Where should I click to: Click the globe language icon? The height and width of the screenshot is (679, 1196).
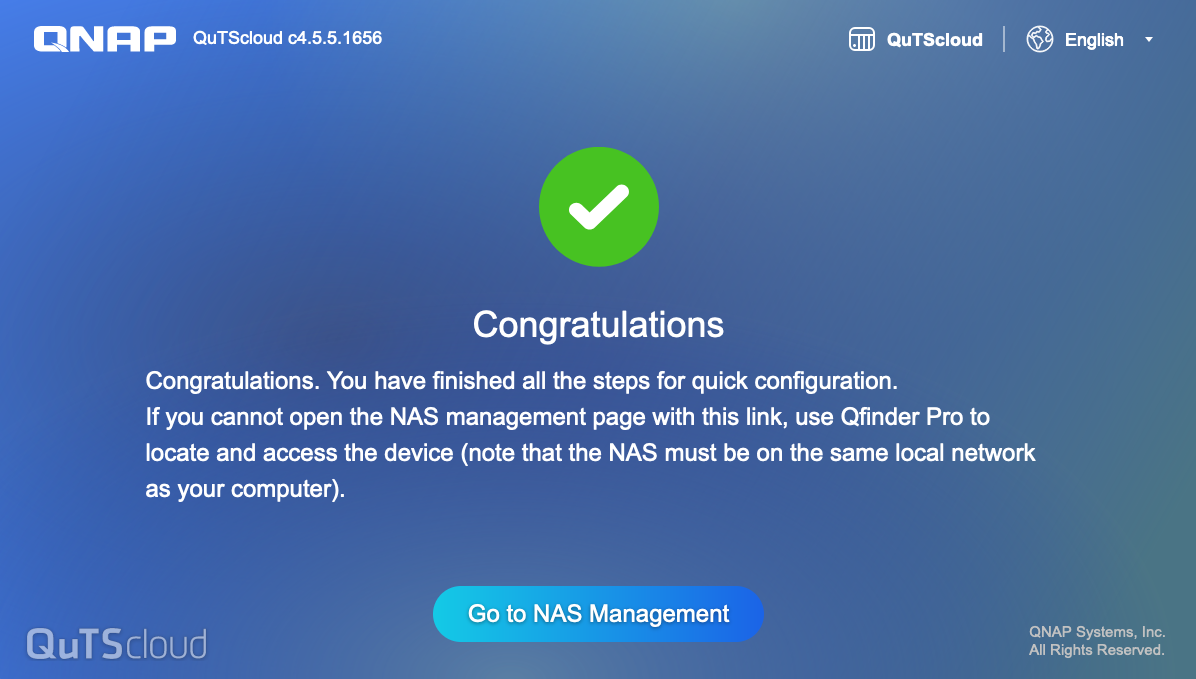point(1040,40)
